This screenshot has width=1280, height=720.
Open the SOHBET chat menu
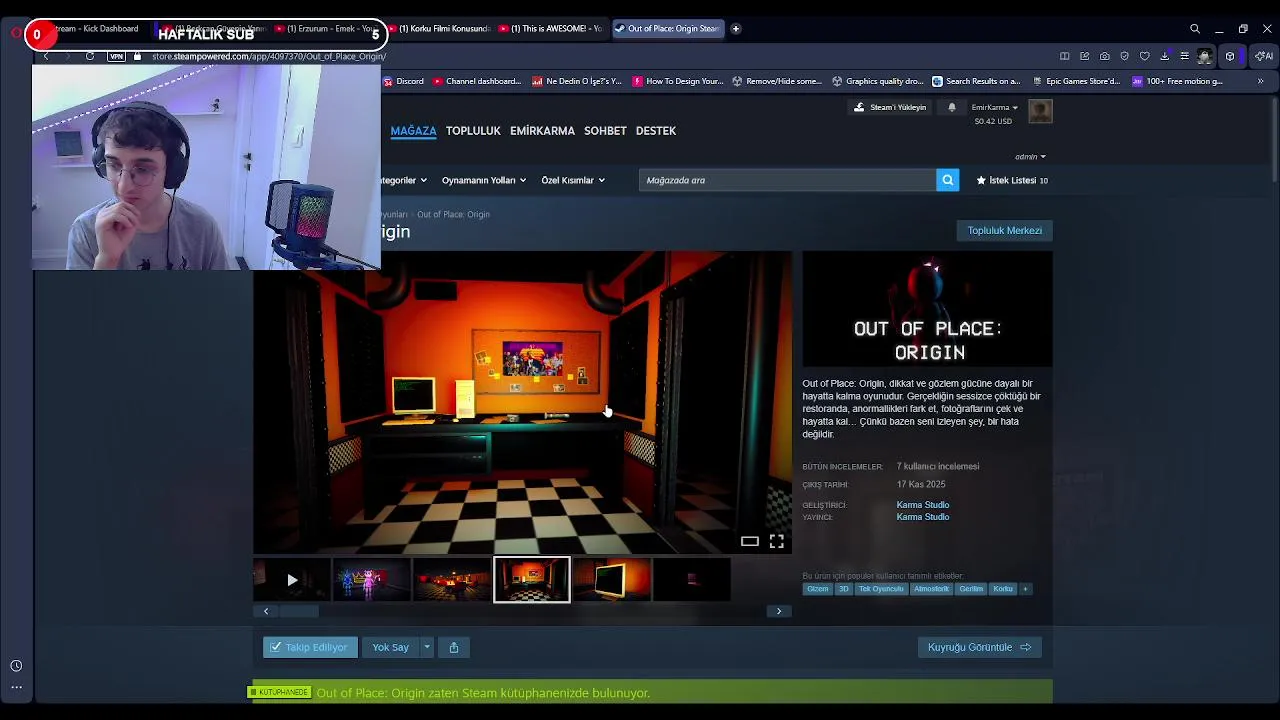(605, 131)
